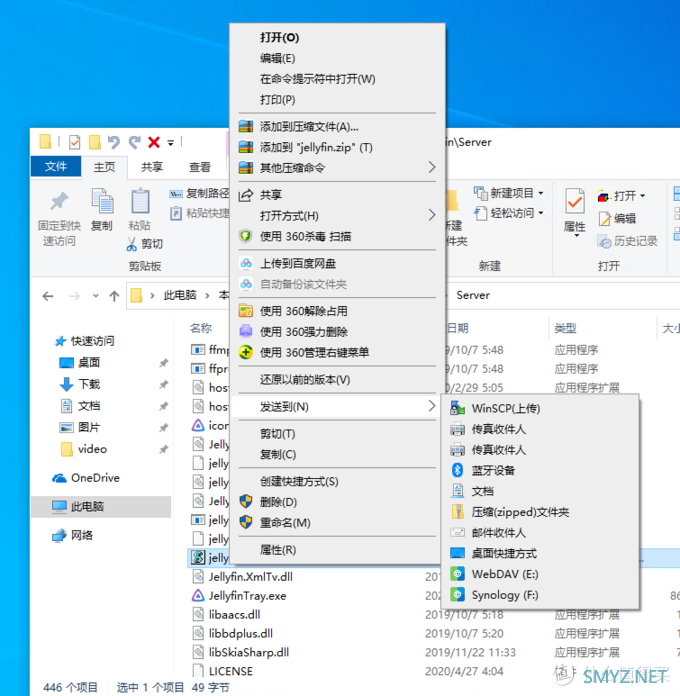Open the Quick Access Toolbar customize dropdown
This screenshot has width=680, height=696.
[x=171, y=143]
